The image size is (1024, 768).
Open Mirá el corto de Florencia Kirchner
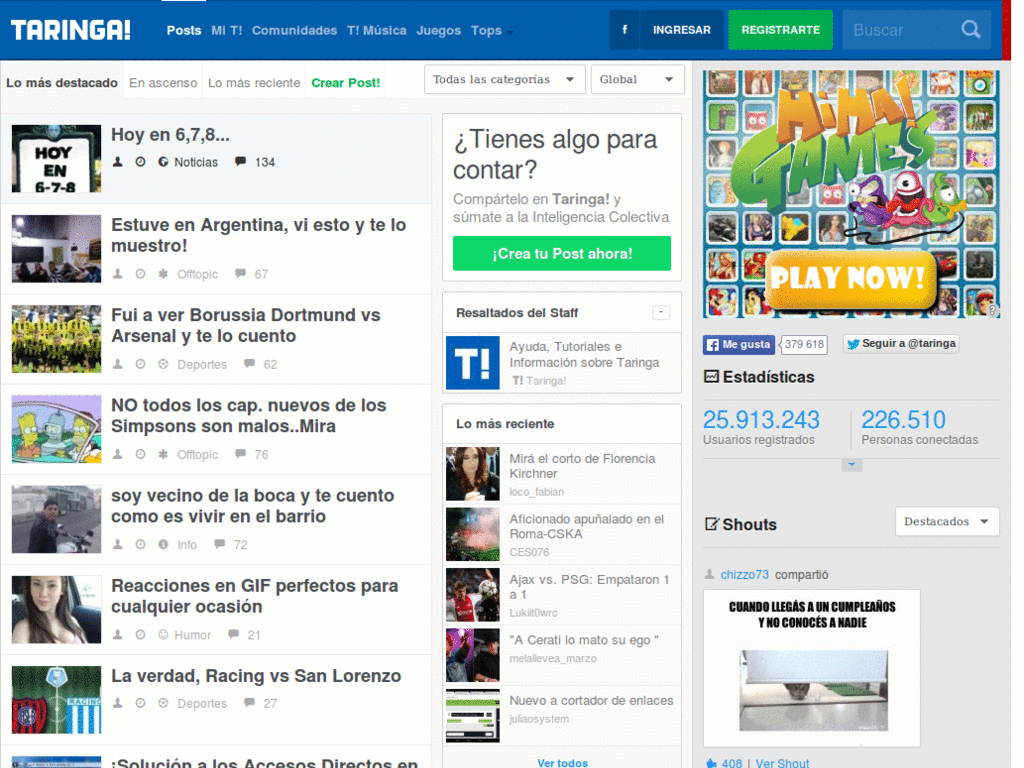click(582, 466)
